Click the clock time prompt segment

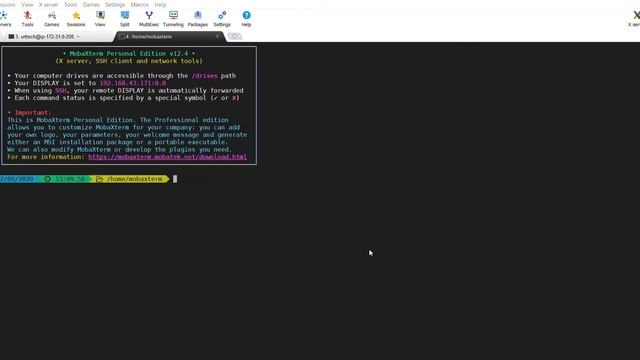pos(65,179)
